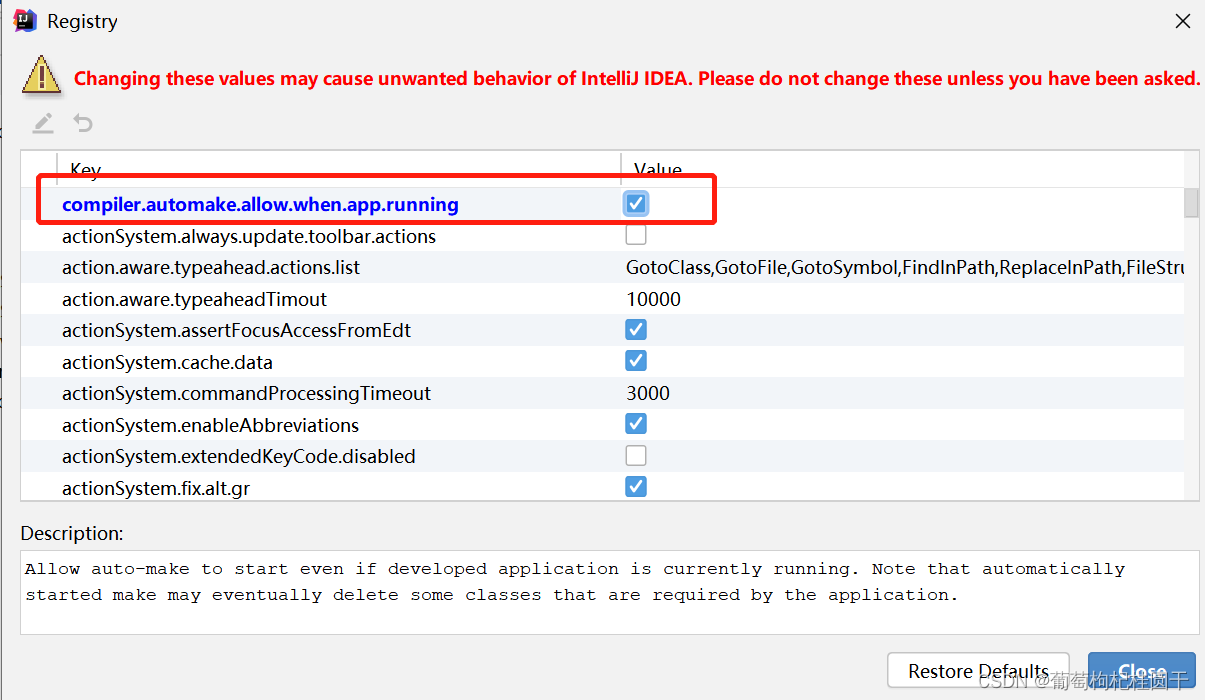Select compiler.automake.allow.when.app.running key
The width and height of the screenshot is (1205, 700).
click(260, 205)
